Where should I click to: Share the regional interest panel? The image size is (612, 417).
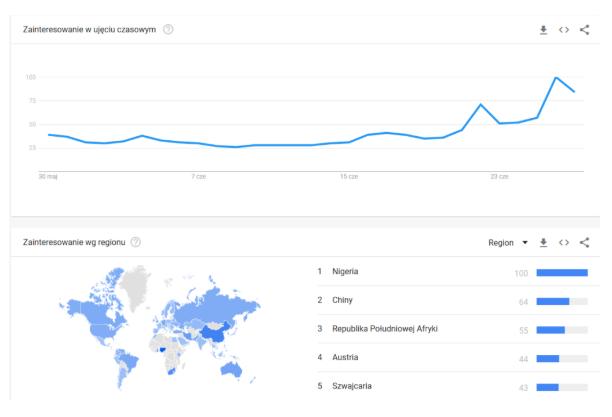tap(585, 242)
